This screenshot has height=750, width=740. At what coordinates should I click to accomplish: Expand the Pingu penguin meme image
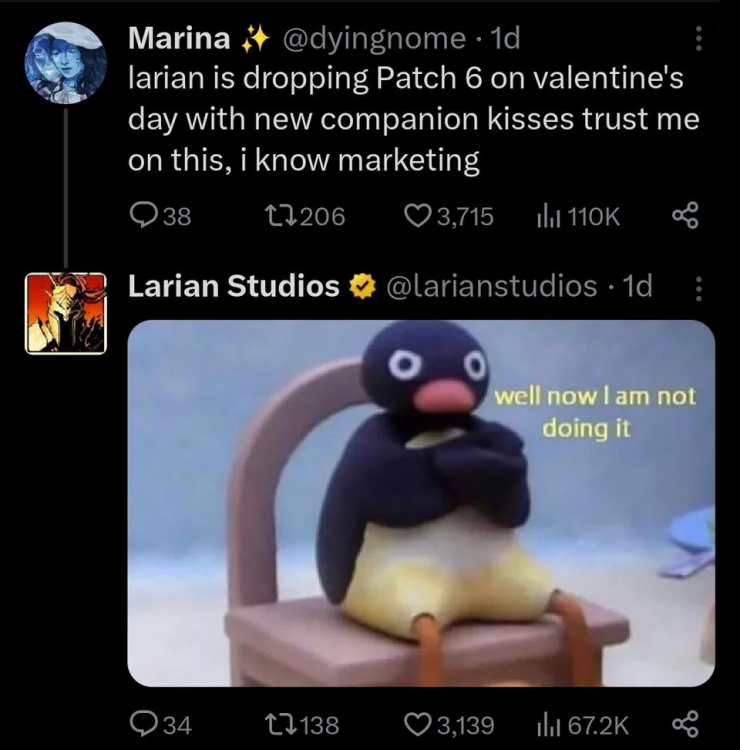pyautogui.click(x=421, y=503)
